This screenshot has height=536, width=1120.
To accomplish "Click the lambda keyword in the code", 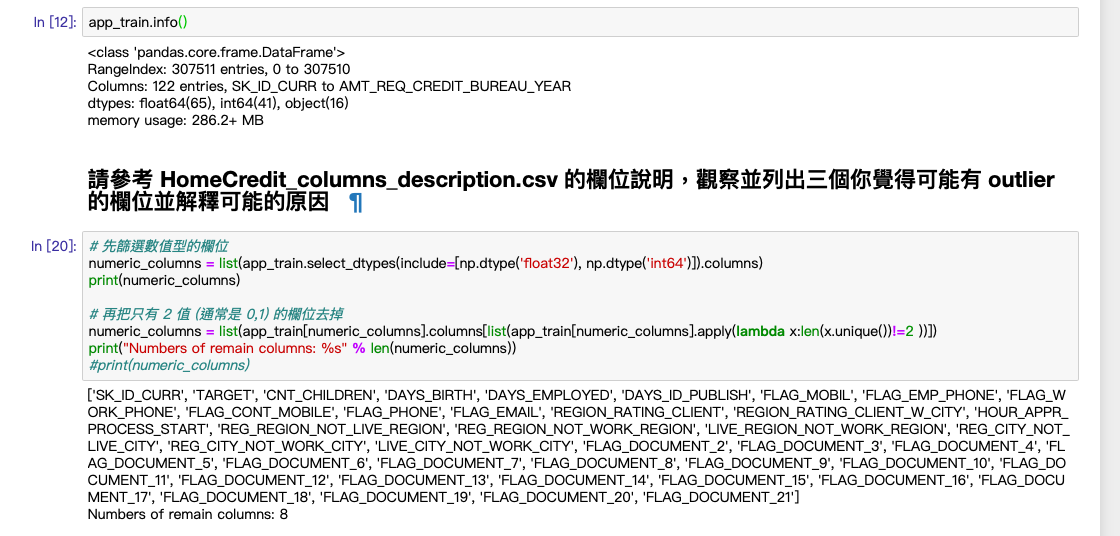I will coord(761,331).
